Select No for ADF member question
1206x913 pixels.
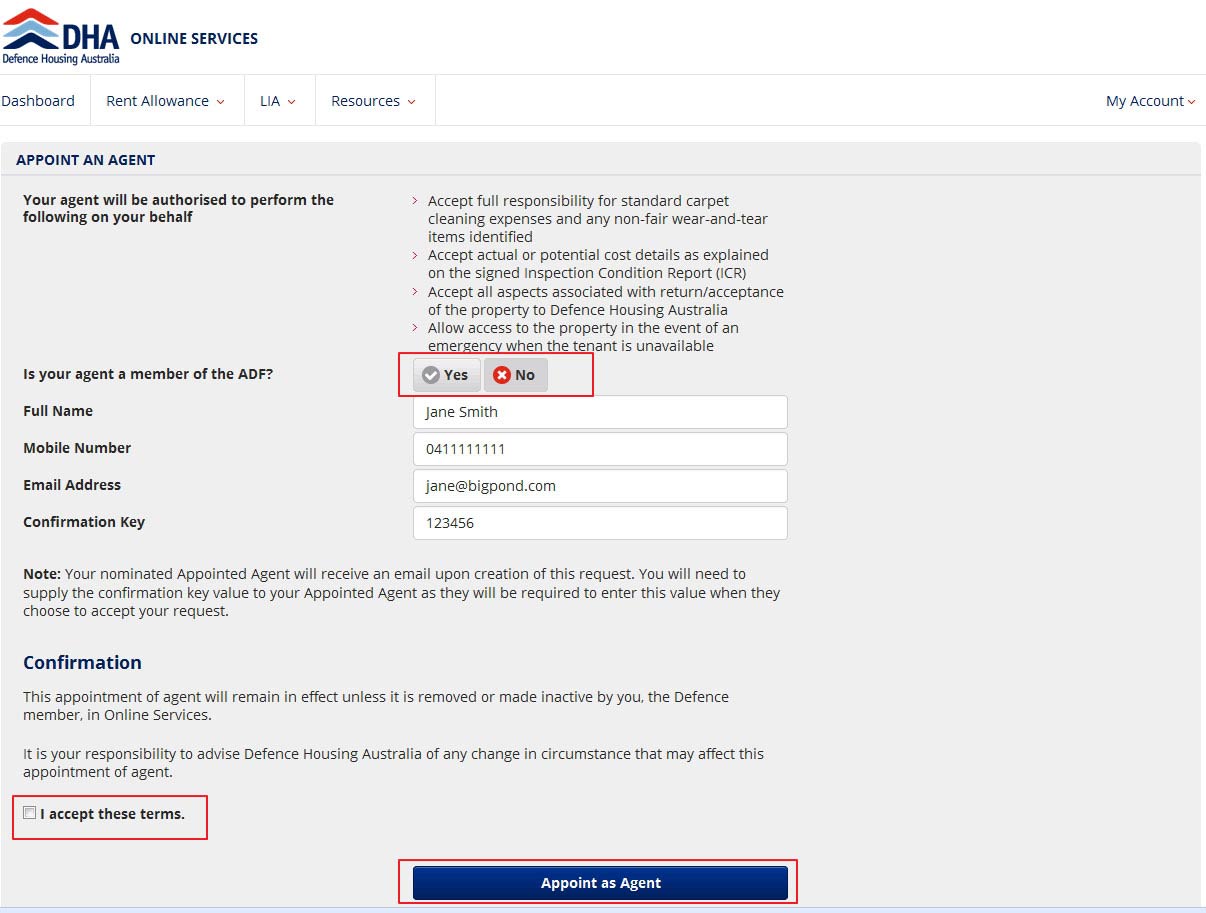pyautogui.click(x=516, y=375)
